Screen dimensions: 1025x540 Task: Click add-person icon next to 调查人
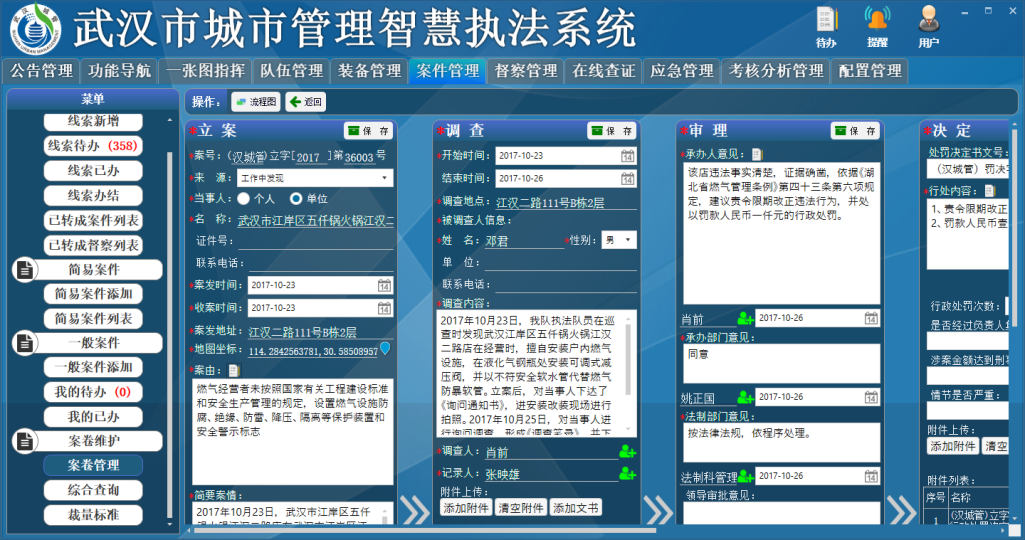(627, 451)
